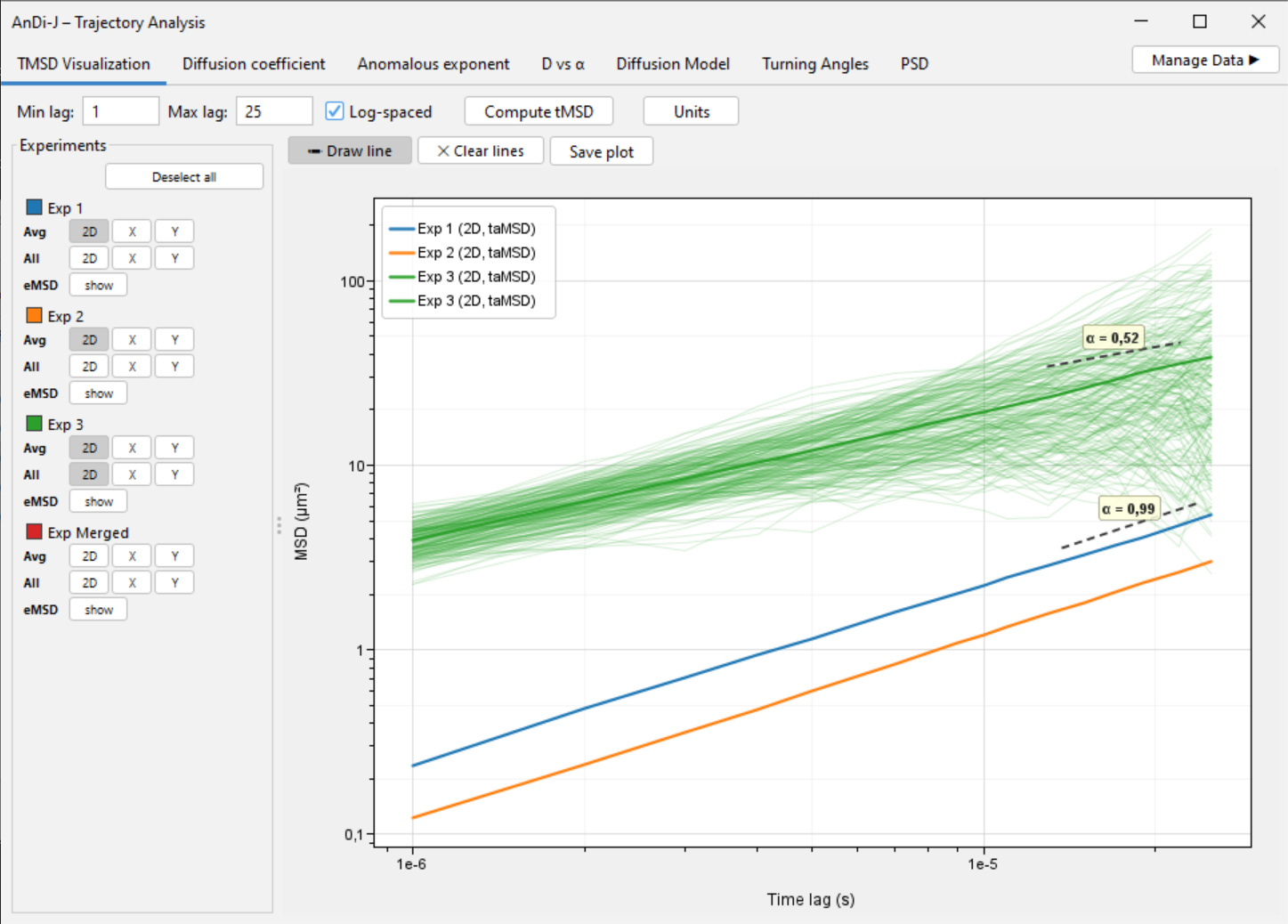Click Compute tMSD

tap(539, 111)
